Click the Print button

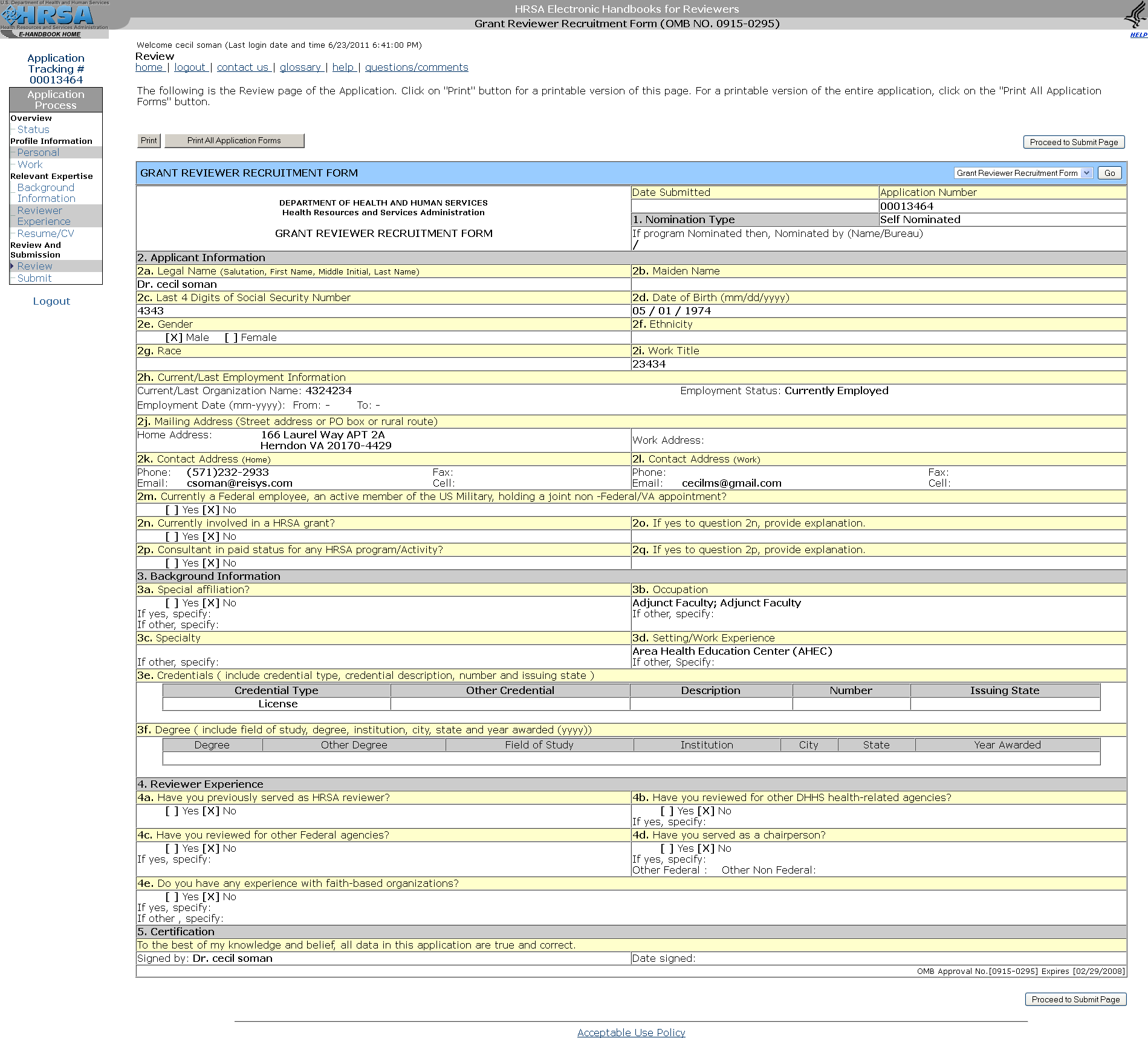point(149,141)
